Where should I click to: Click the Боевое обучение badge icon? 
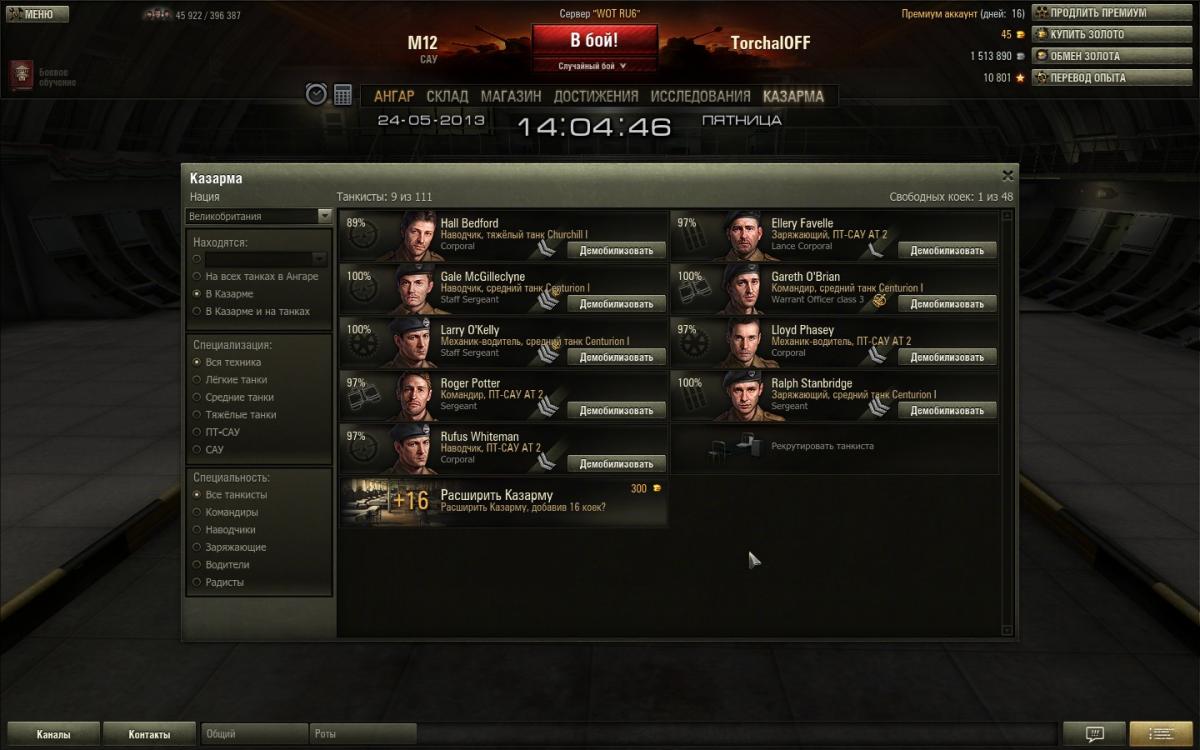pyautogui.click(x=21, y=76)
